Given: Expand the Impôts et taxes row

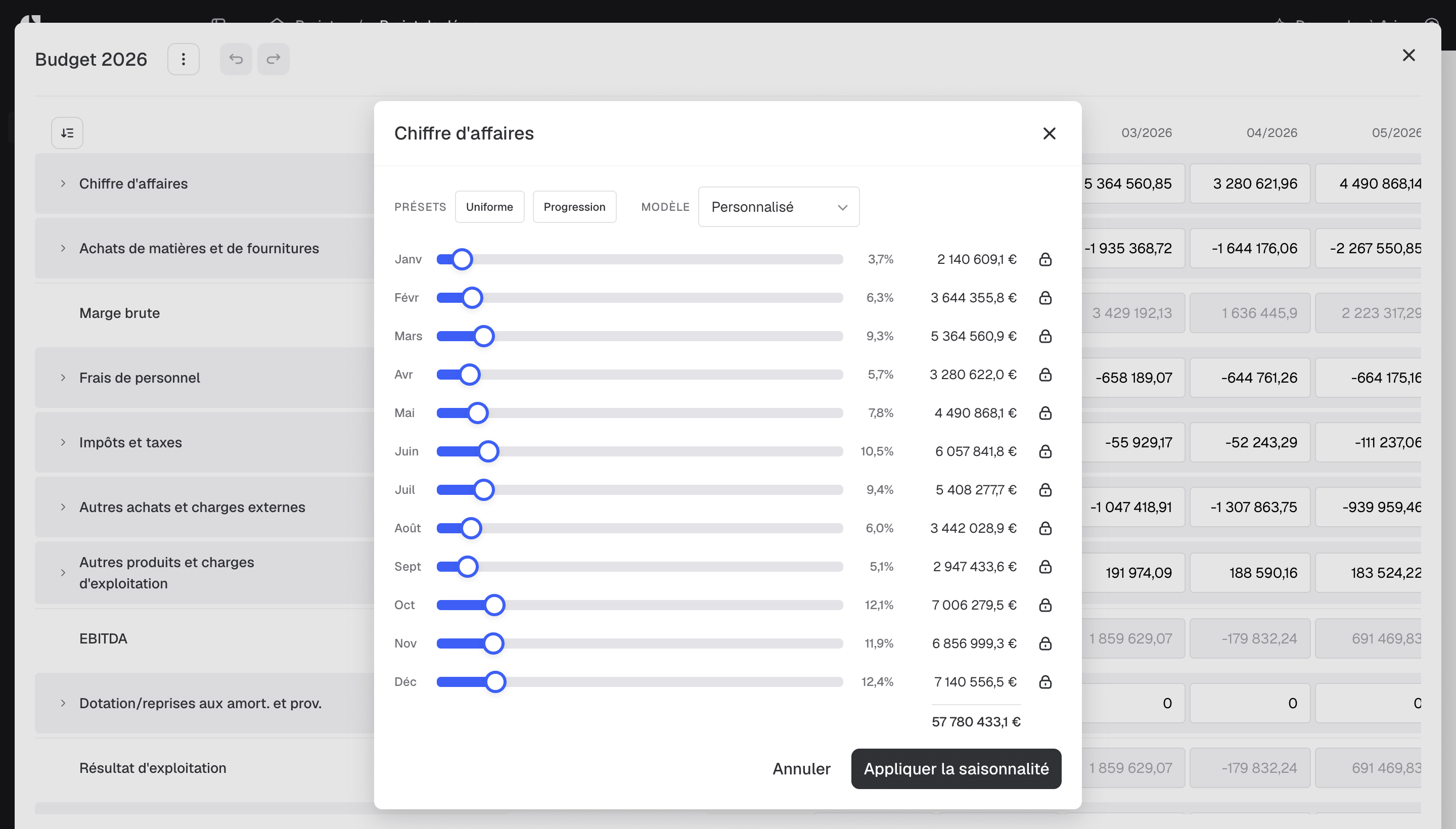Looking at the screenshot, I should [x=63, y=442].
